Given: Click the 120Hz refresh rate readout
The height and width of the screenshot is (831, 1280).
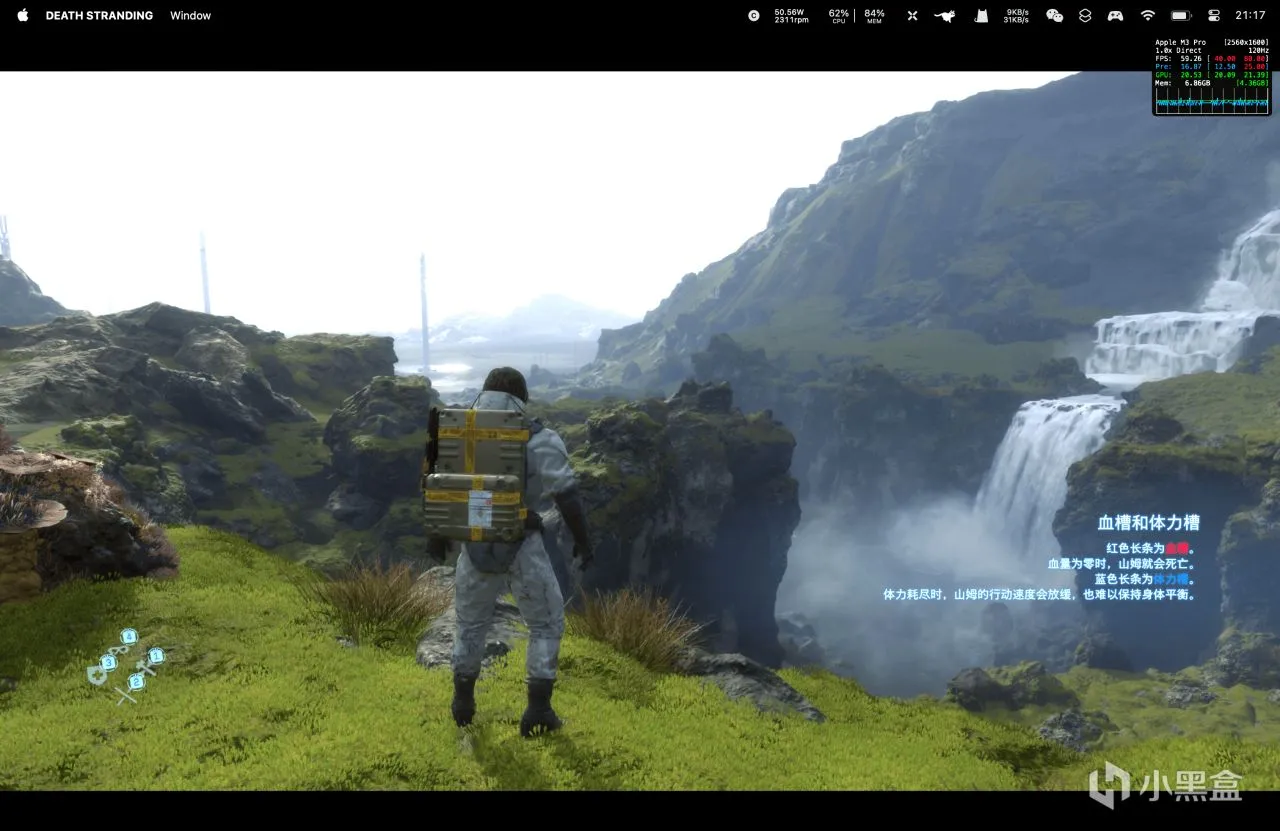Looking at the screenshot, I should [1258, 50].
